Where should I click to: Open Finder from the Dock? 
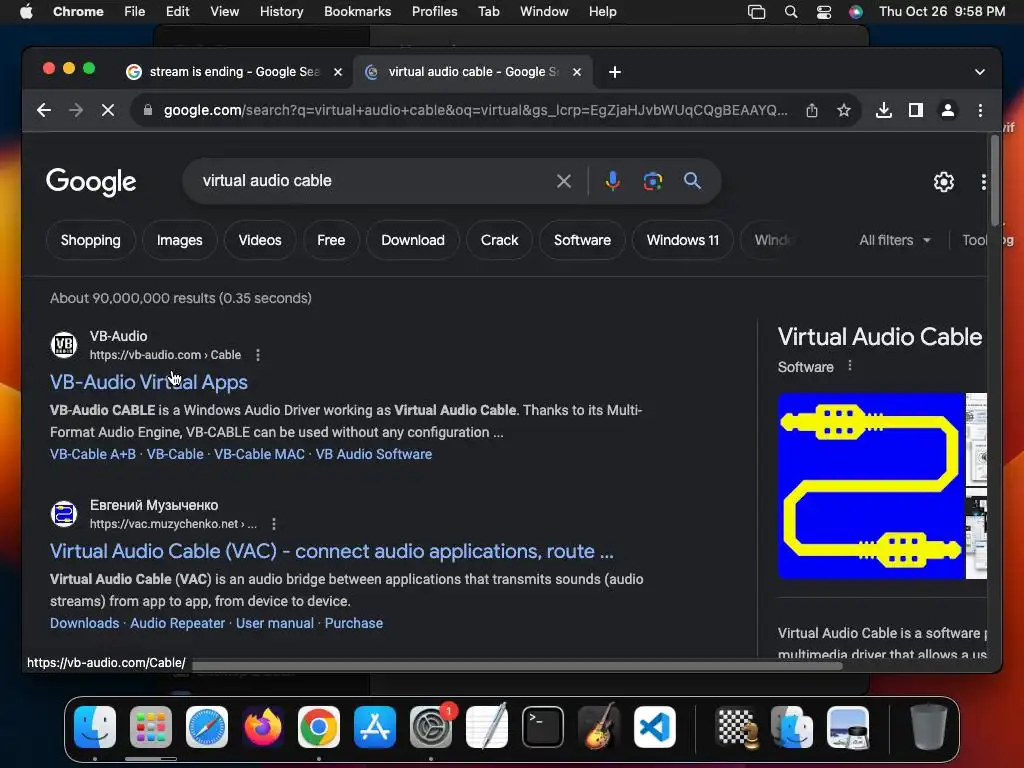point(95,726)
